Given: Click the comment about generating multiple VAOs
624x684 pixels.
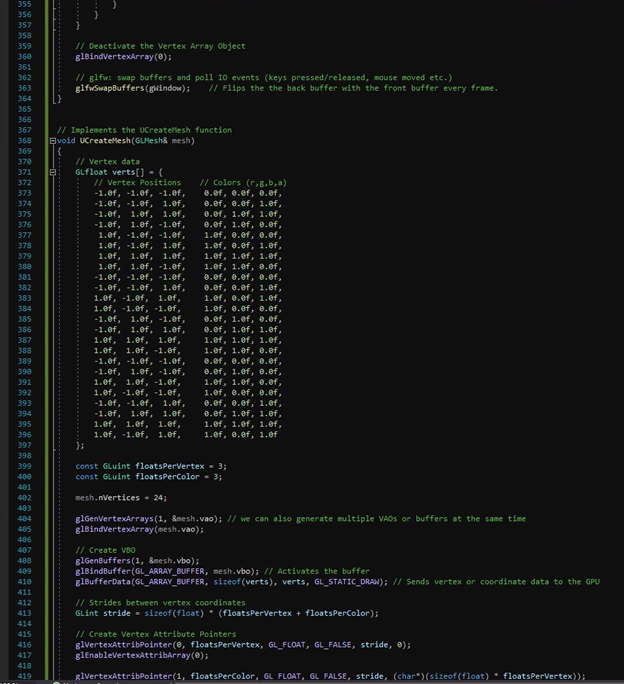Looking at the screenshot, I should point(377,519).
